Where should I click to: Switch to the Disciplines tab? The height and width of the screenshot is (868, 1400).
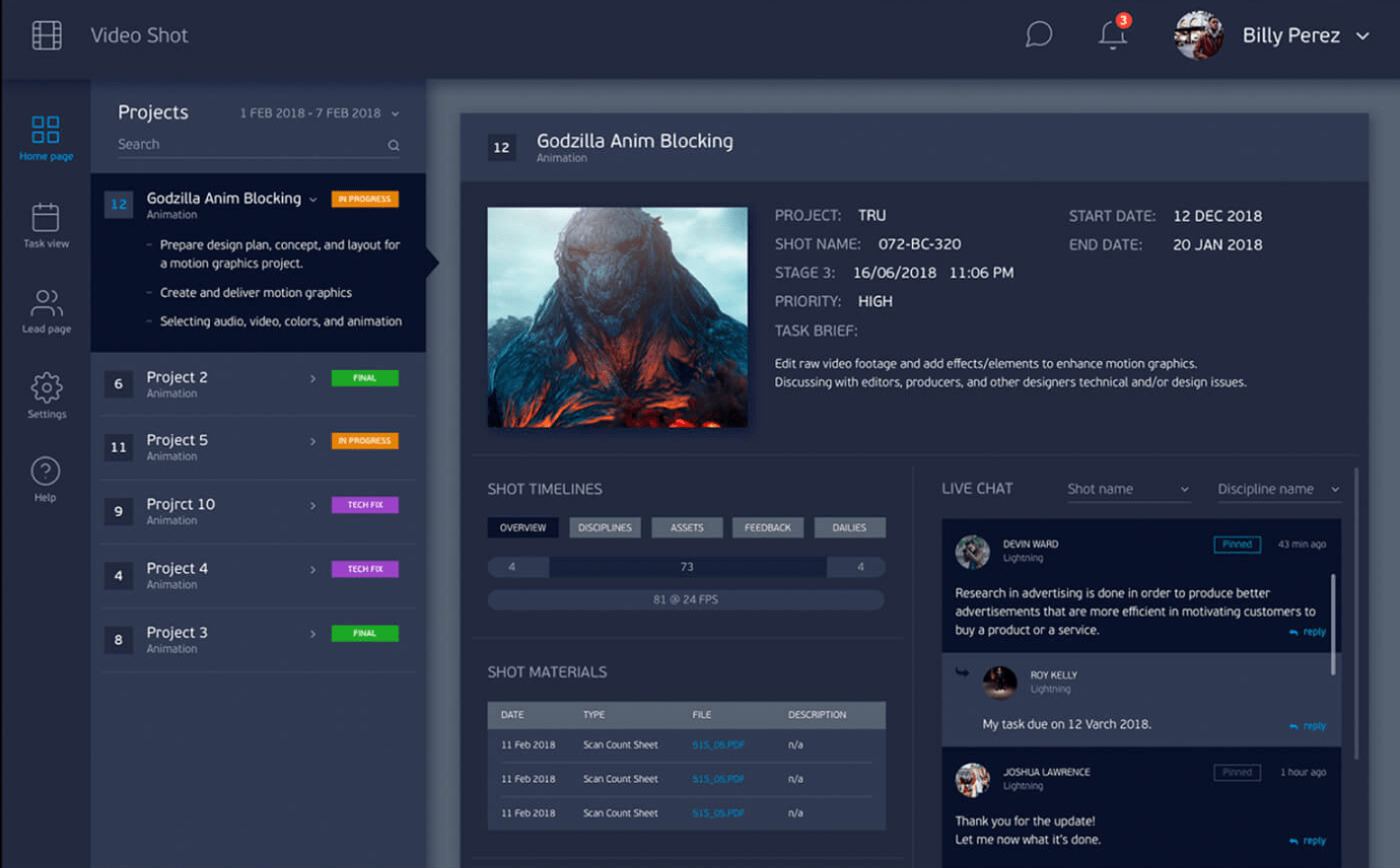point(604,528)
